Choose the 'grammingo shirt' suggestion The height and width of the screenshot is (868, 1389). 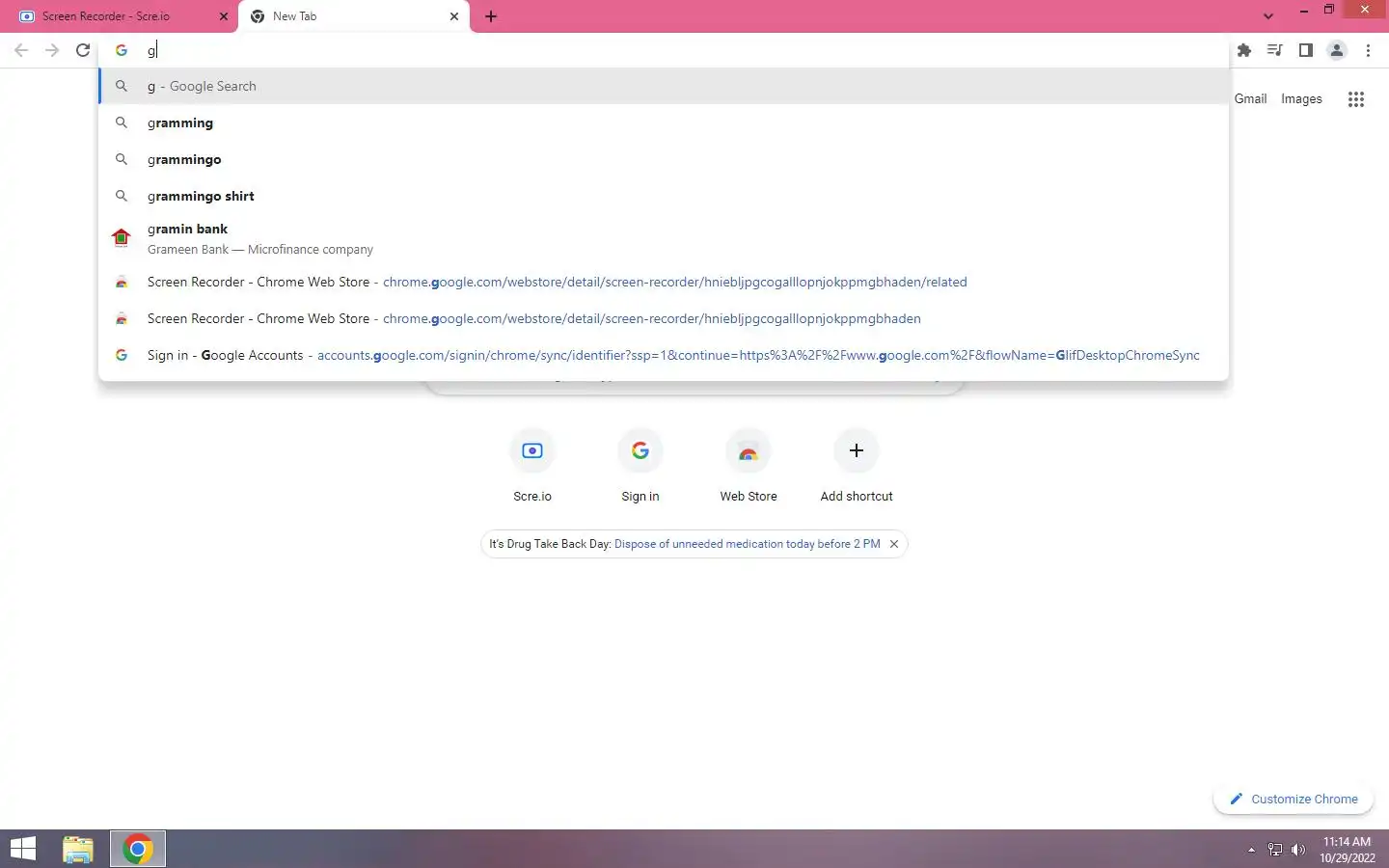point(664,196)
